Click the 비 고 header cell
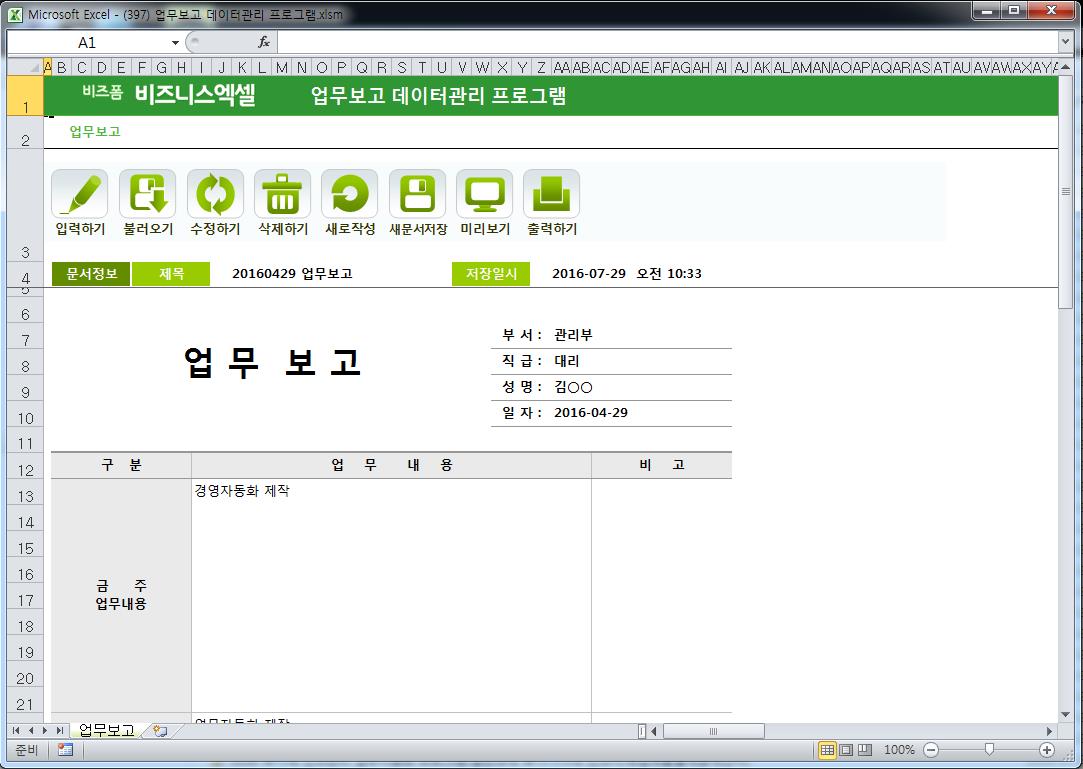 [x=662, y=465]
